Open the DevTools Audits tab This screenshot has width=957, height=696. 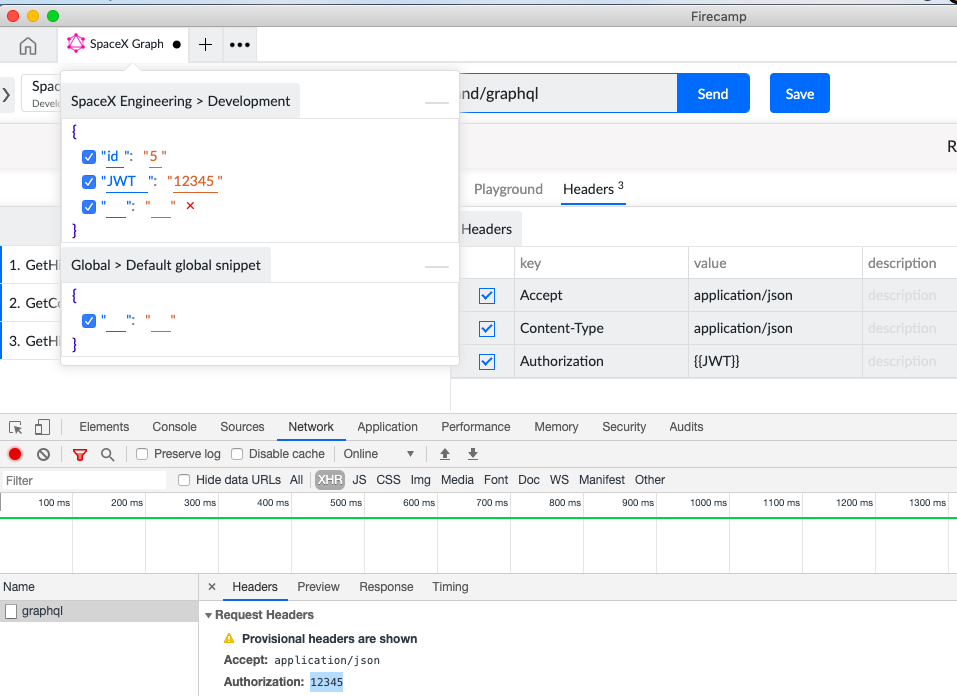[687, 427]
